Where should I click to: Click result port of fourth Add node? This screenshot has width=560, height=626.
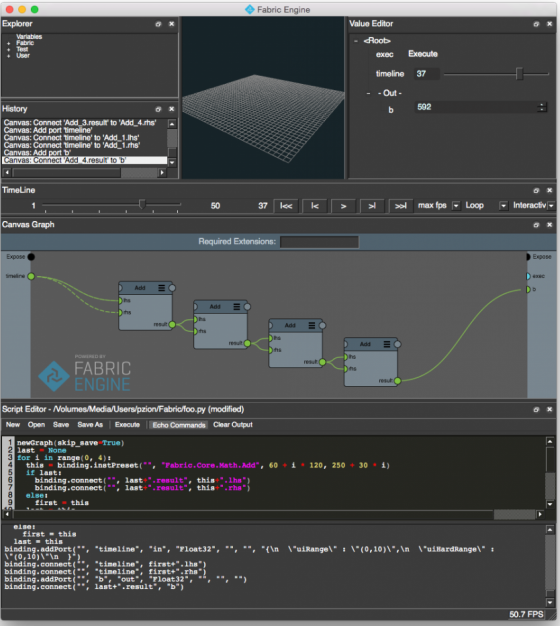[398, 381]
